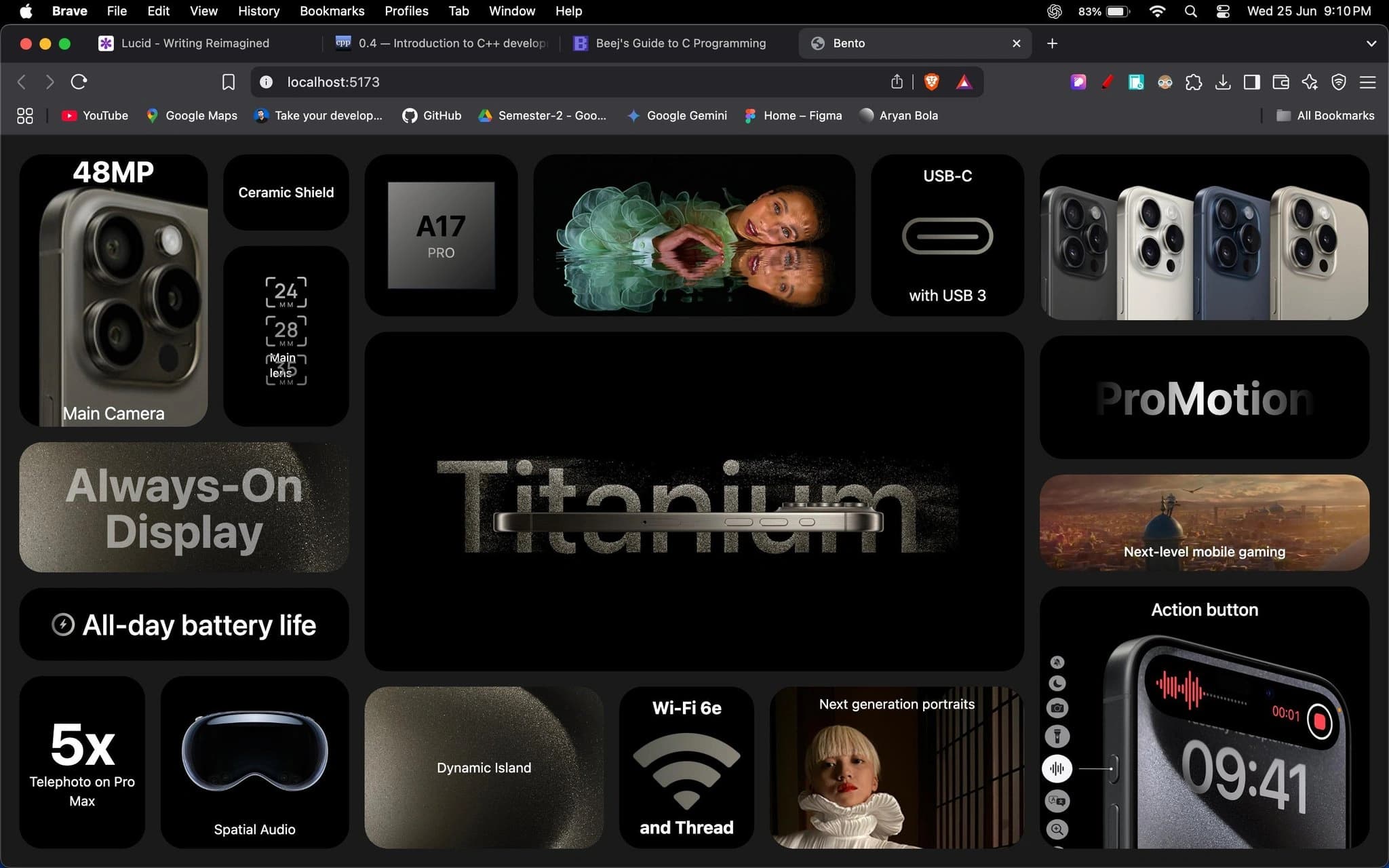
Task: Click the share icon in the address bar
Action: point(897,82)
